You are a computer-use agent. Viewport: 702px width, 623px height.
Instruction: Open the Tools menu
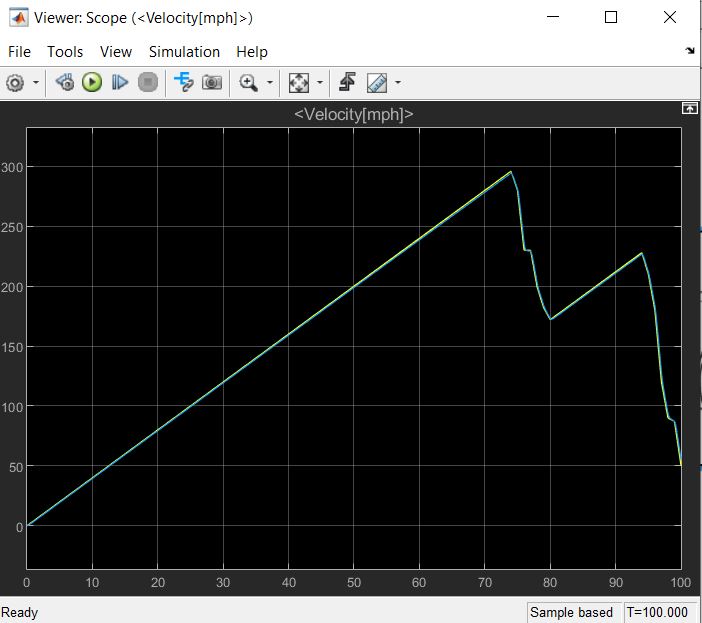coord(65,51)
